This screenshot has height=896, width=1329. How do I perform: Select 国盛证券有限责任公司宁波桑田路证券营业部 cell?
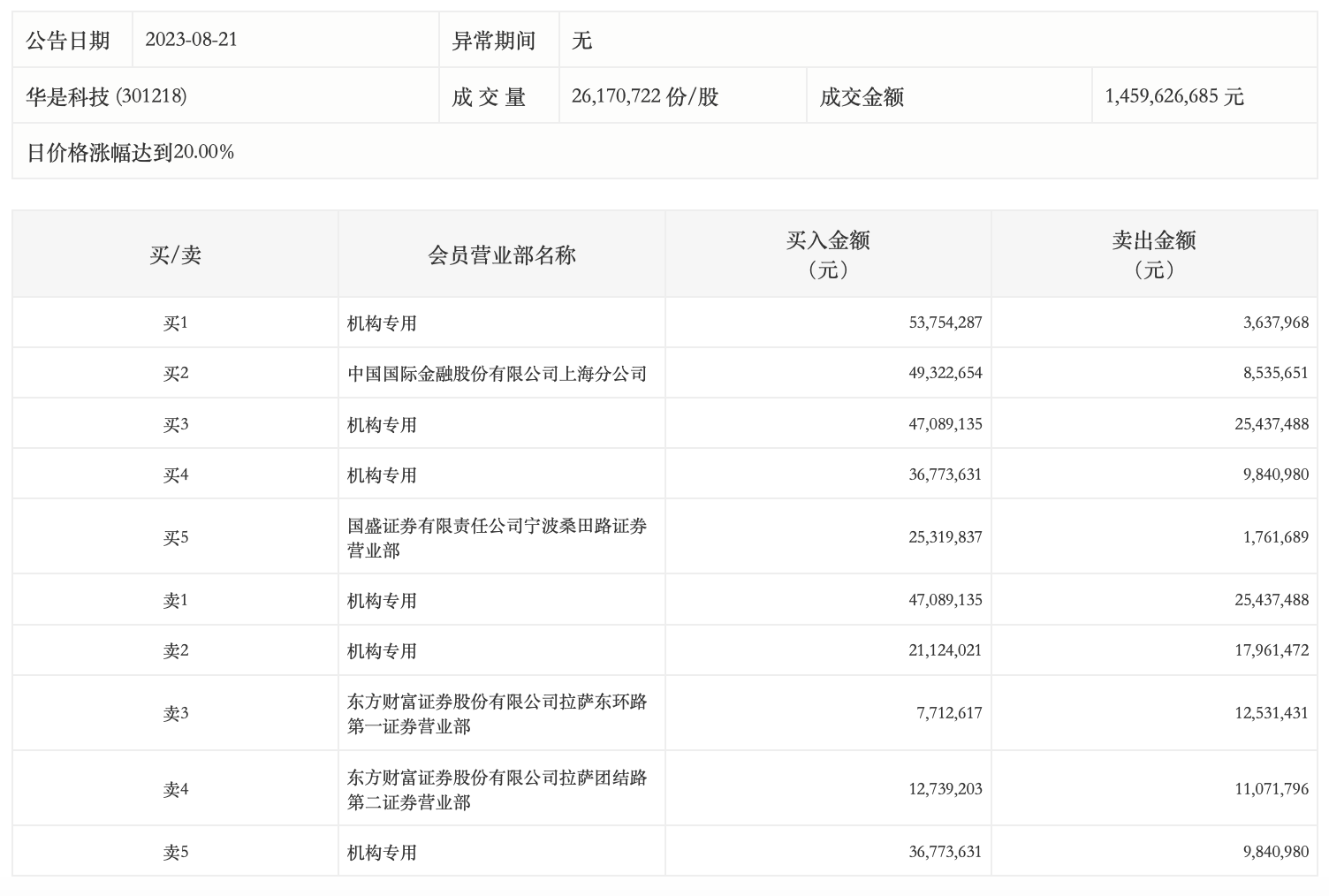click(497, 537)
